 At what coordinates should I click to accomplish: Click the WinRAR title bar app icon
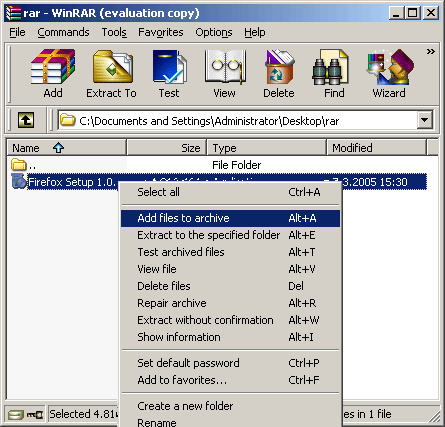13,13
